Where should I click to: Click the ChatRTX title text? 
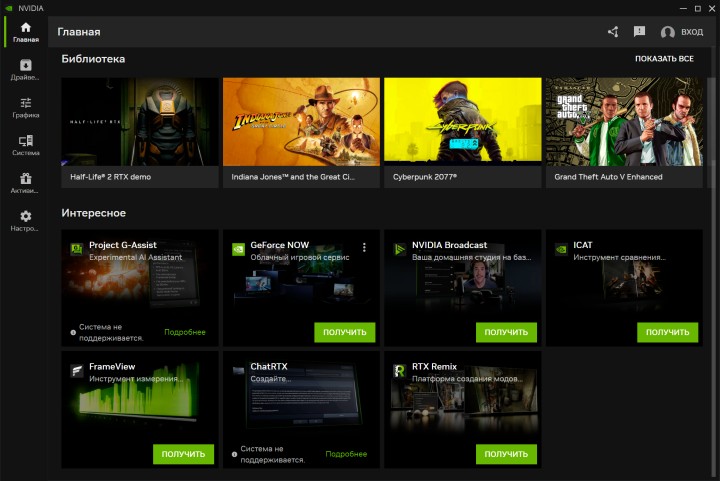tap(269, 367)
